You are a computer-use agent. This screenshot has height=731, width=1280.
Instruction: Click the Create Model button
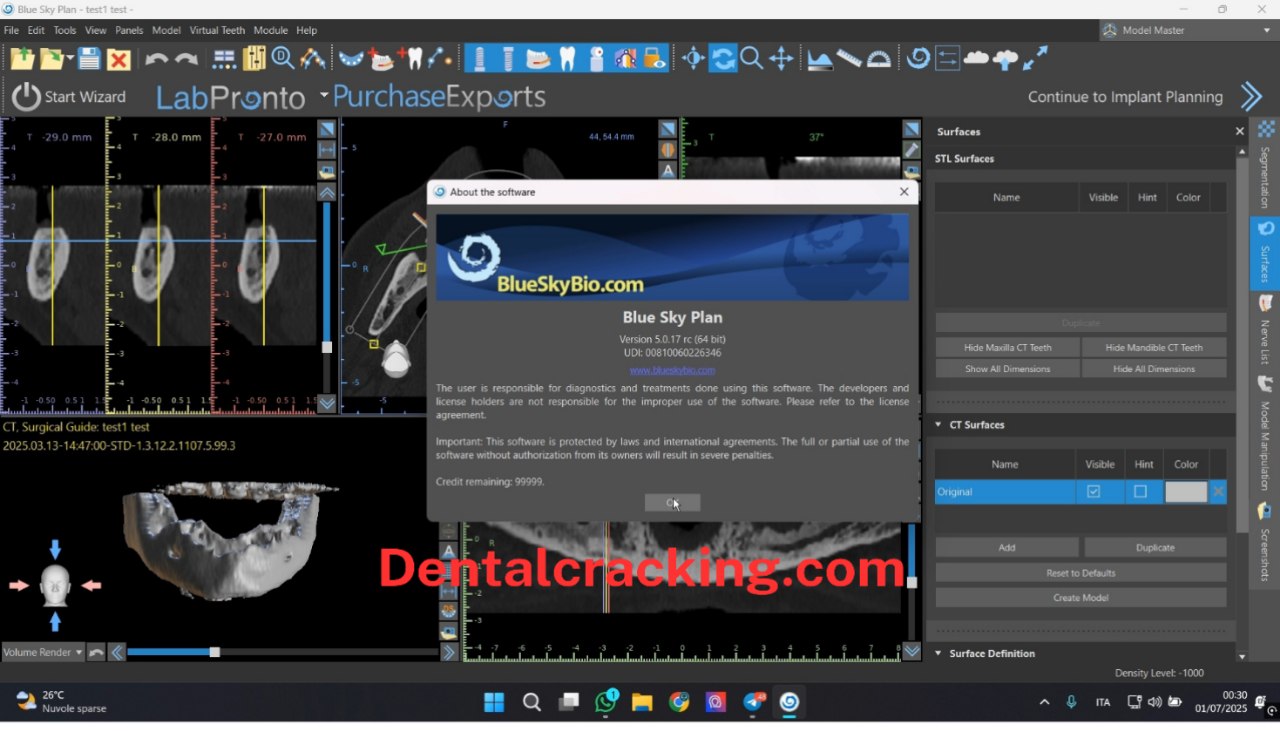[x=1081, y=597]
